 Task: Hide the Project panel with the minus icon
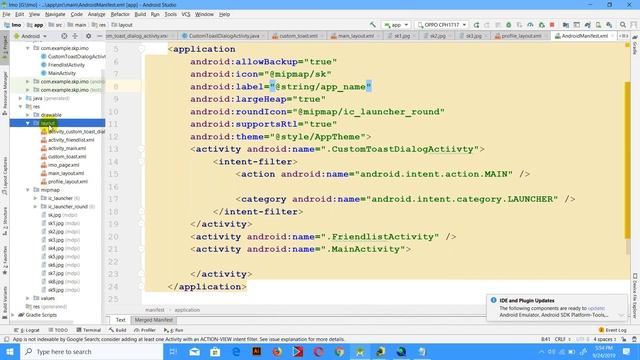tap(99, 36)
